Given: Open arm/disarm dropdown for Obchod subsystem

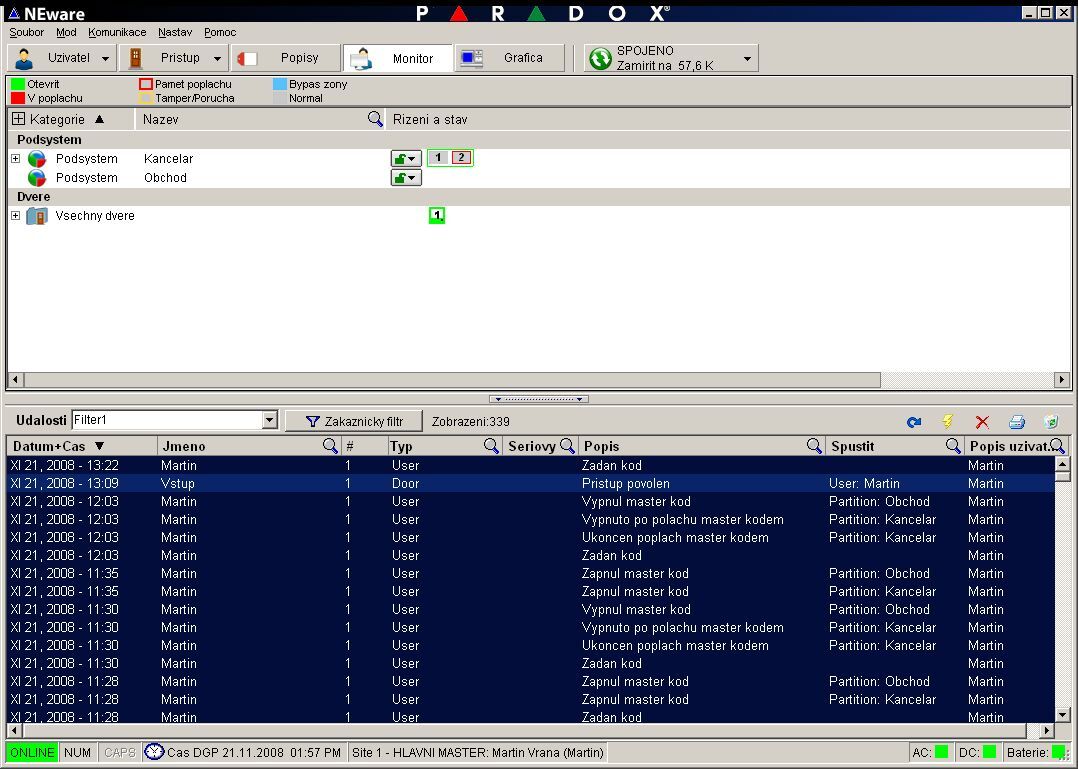Looking at the screenshot, I should click(x=405, y=178).
